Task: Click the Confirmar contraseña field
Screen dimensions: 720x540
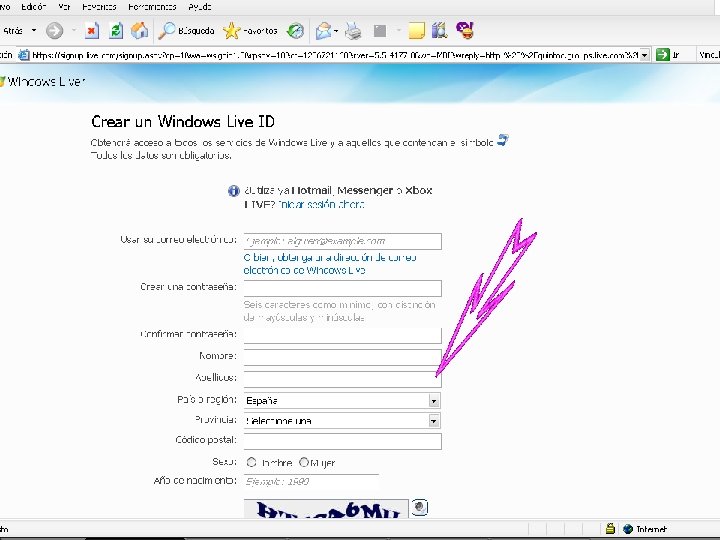Action: click(x=343, y=335)
